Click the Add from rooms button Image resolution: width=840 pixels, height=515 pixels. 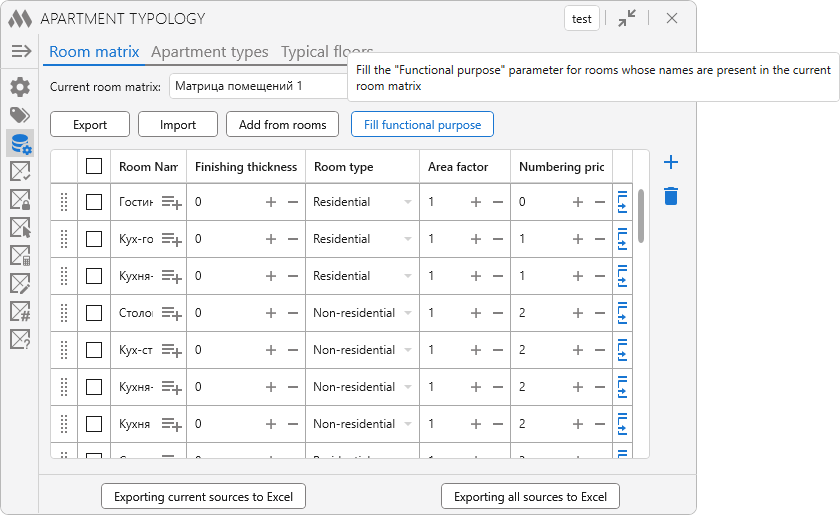282,125
